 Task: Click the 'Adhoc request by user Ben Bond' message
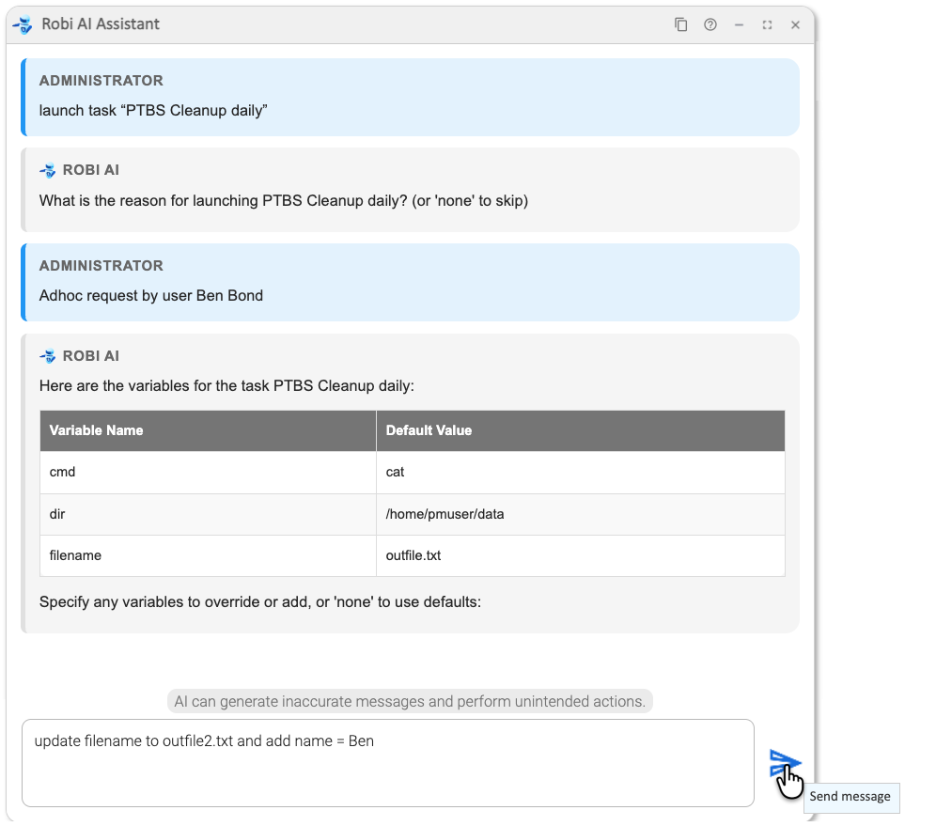pos(151,295)
